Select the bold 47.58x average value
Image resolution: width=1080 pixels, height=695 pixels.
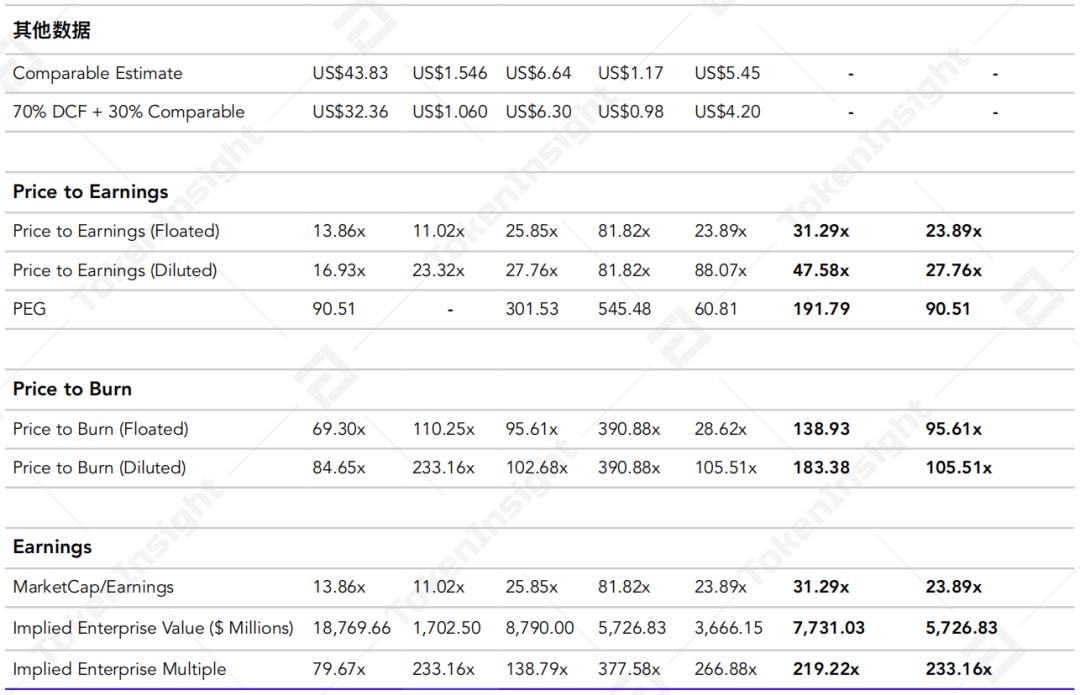[821, 270]
